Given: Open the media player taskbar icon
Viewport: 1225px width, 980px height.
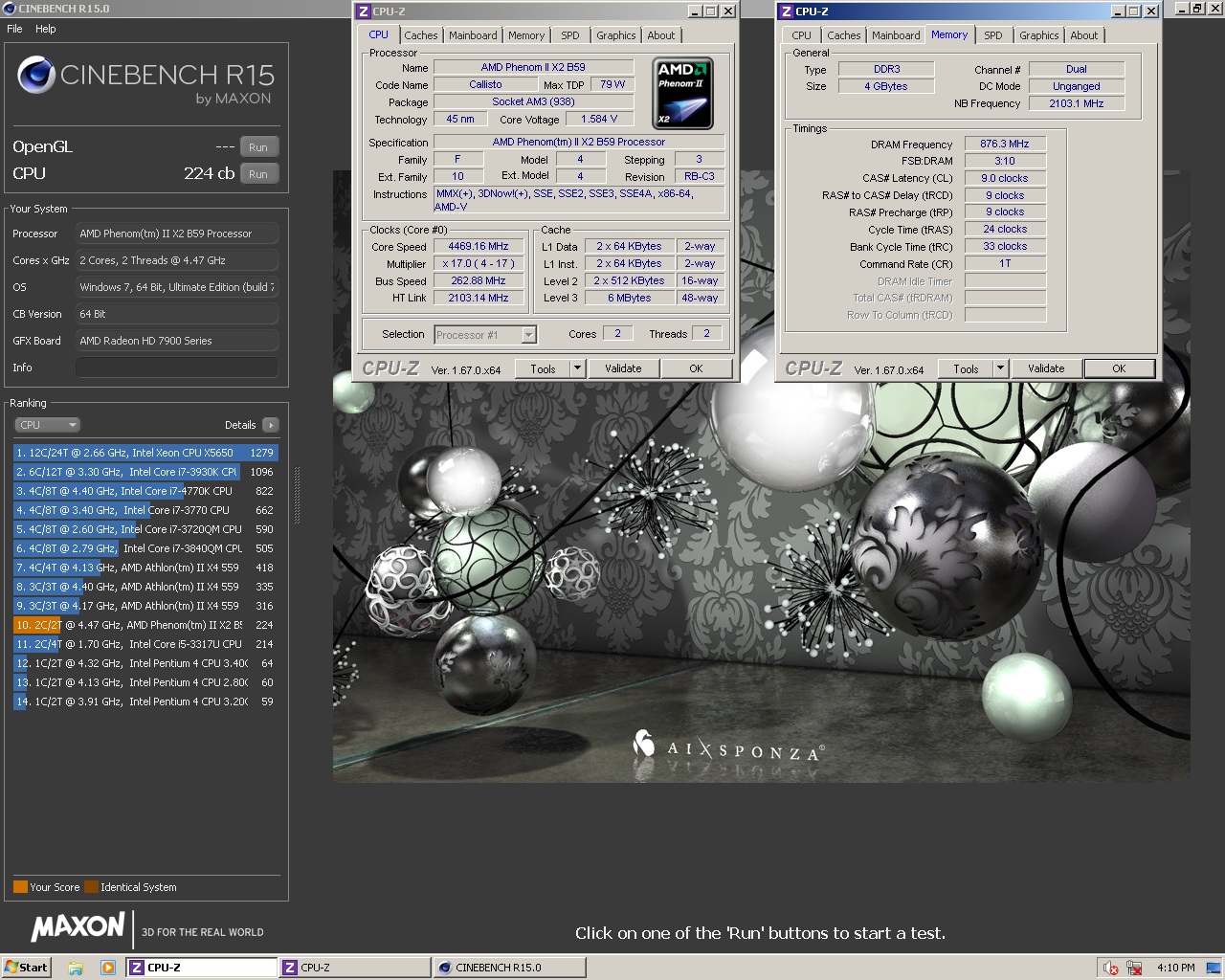Looking at the screenshot, I should click(108, 968).
